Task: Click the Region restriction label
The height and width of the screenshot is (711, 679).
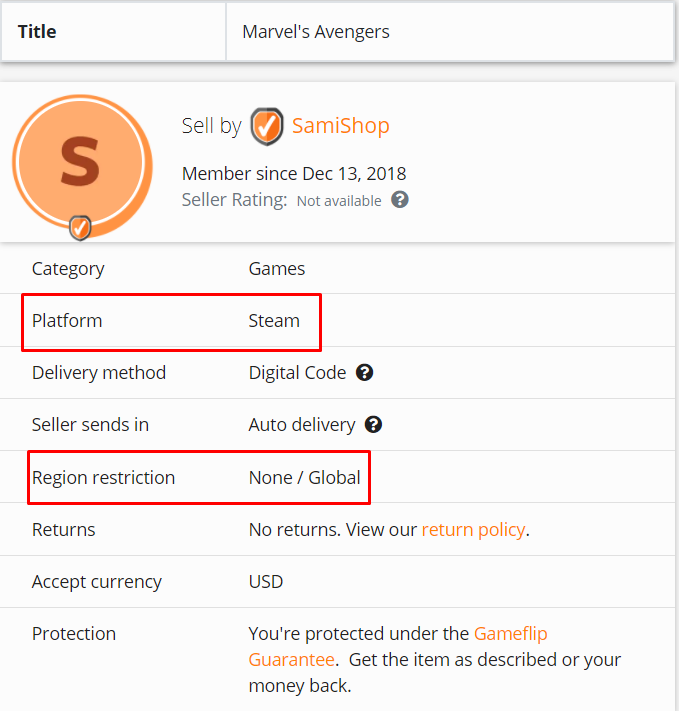Action: (x=103, y=478)
